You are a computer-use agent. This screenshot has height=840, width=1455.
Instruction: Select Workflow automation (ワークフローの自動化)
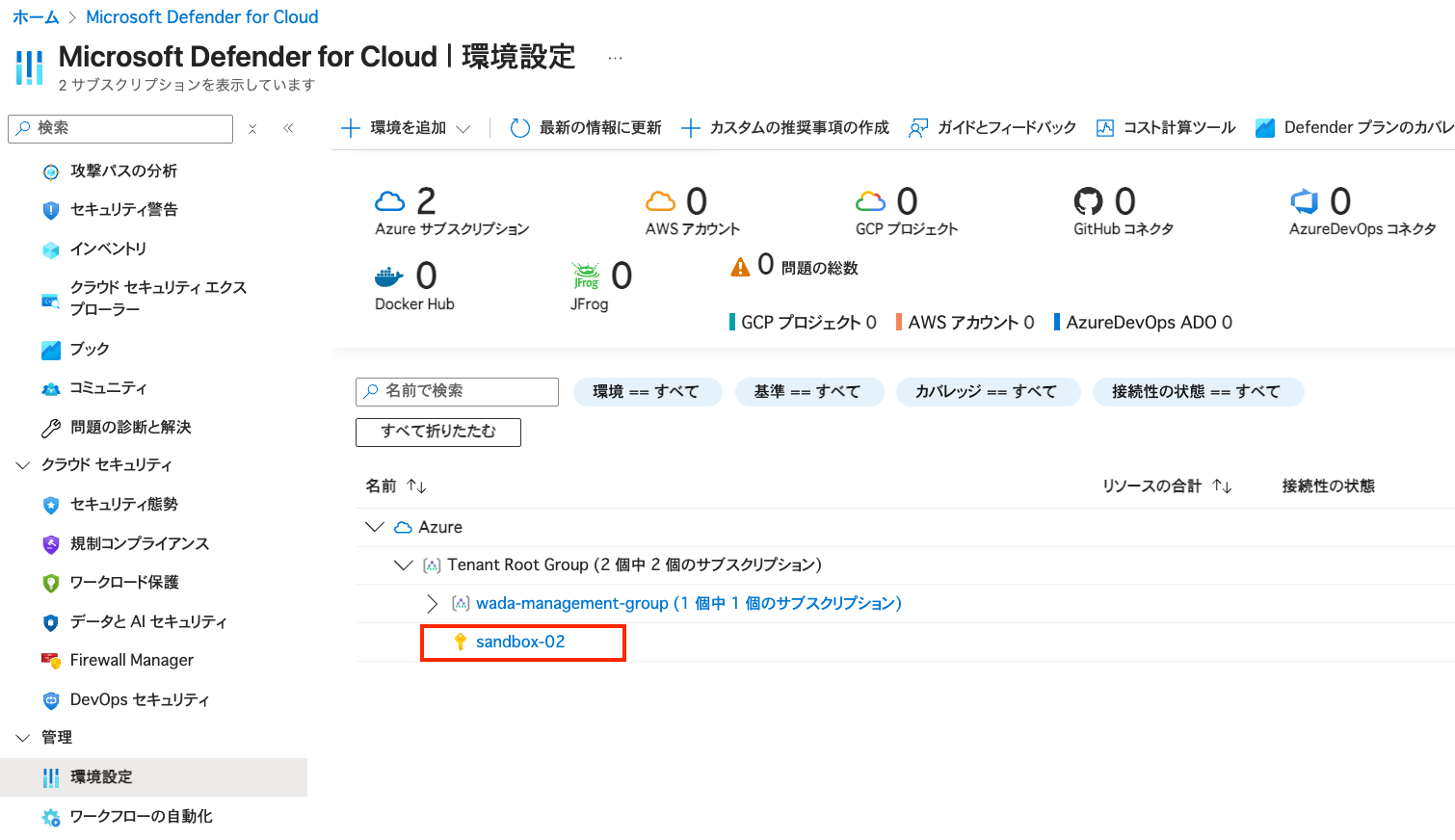click(x=142, y=817)
